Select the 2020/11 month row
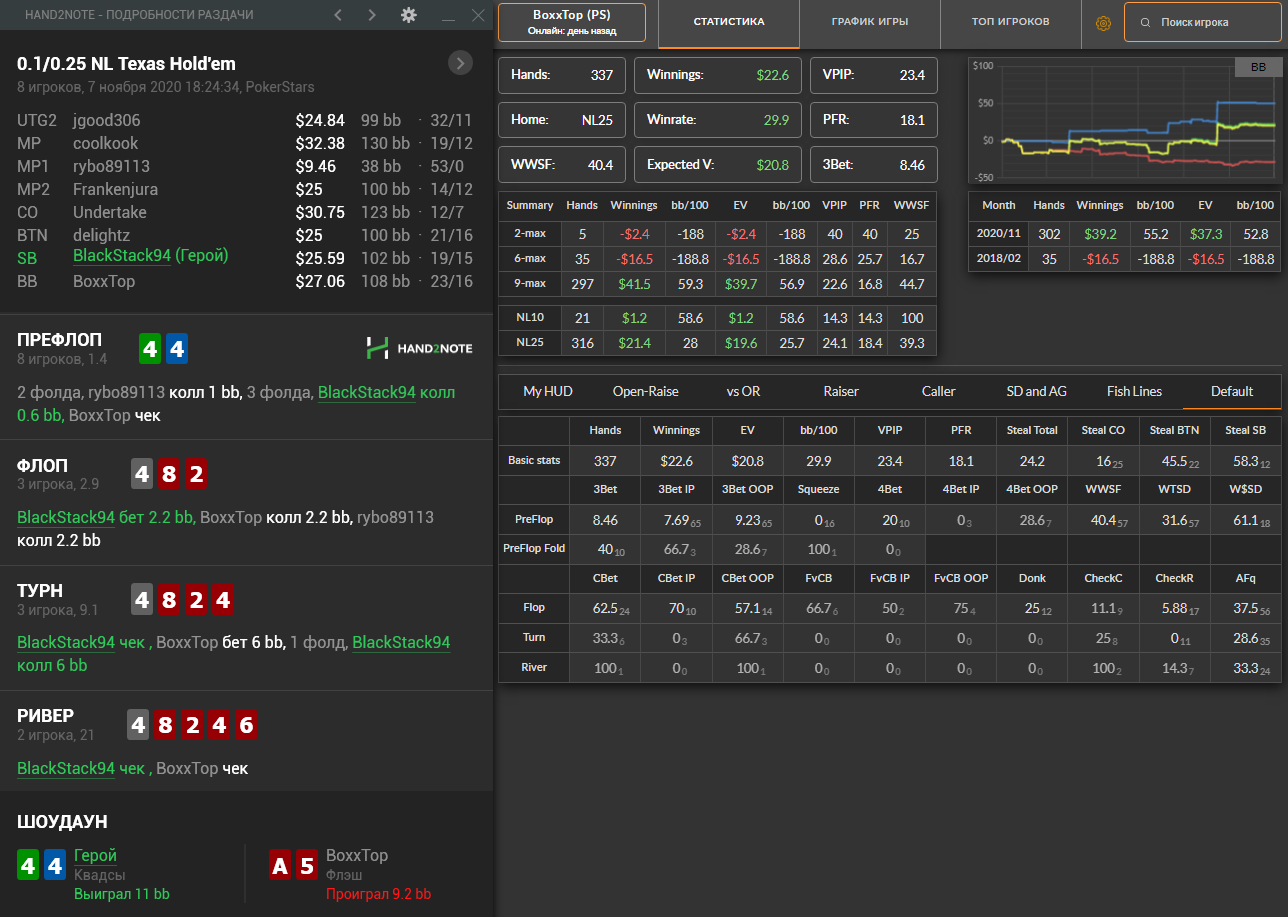 (x=1125, y=233)
